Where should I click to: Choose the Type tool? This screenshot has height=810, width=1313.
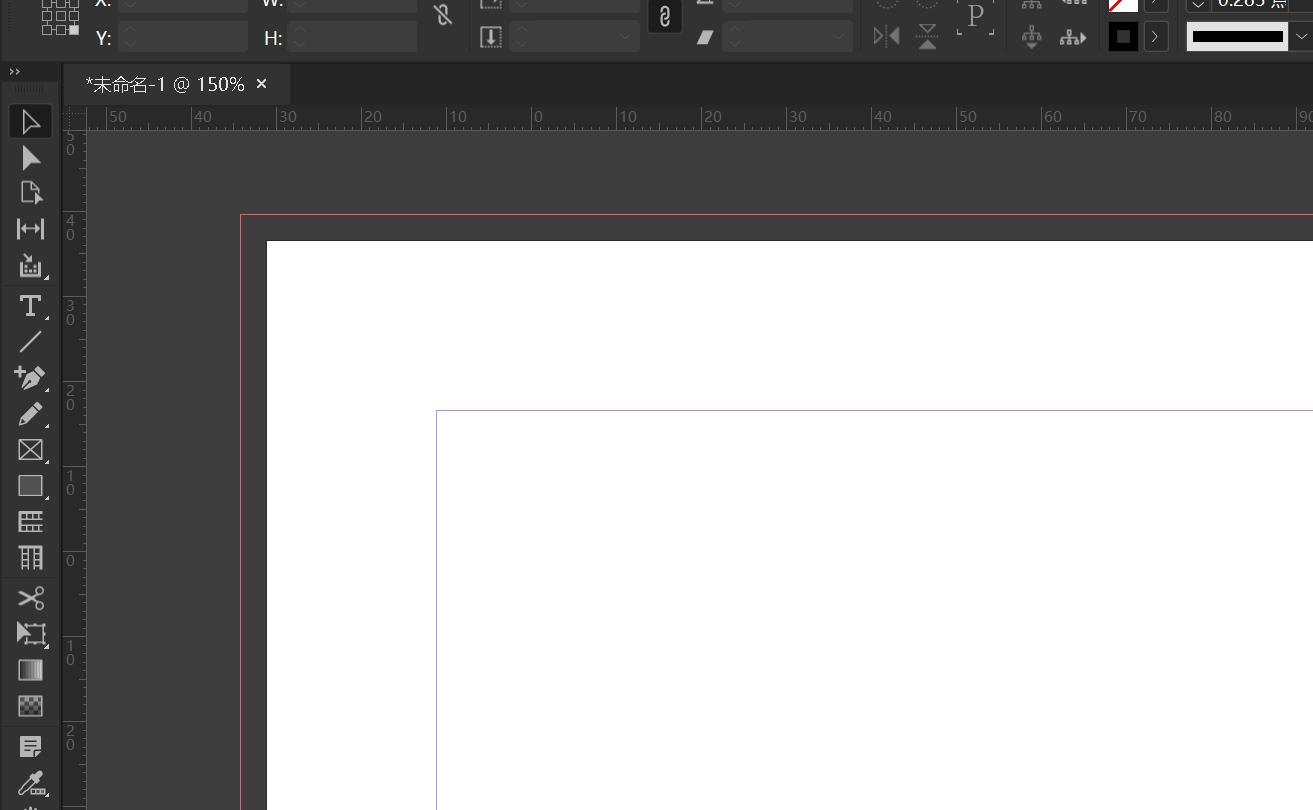pos(31,306)
